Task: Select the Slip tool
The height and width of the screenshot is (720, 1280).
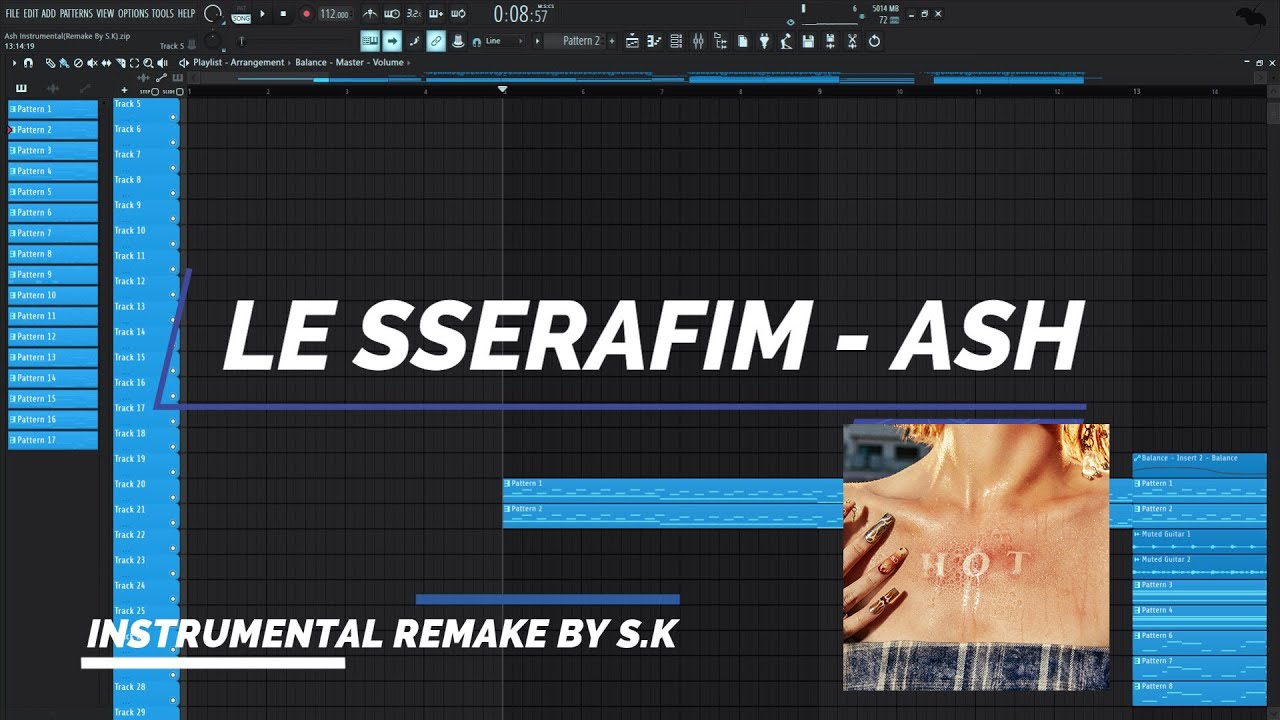Action: click(x=106, y=63)
